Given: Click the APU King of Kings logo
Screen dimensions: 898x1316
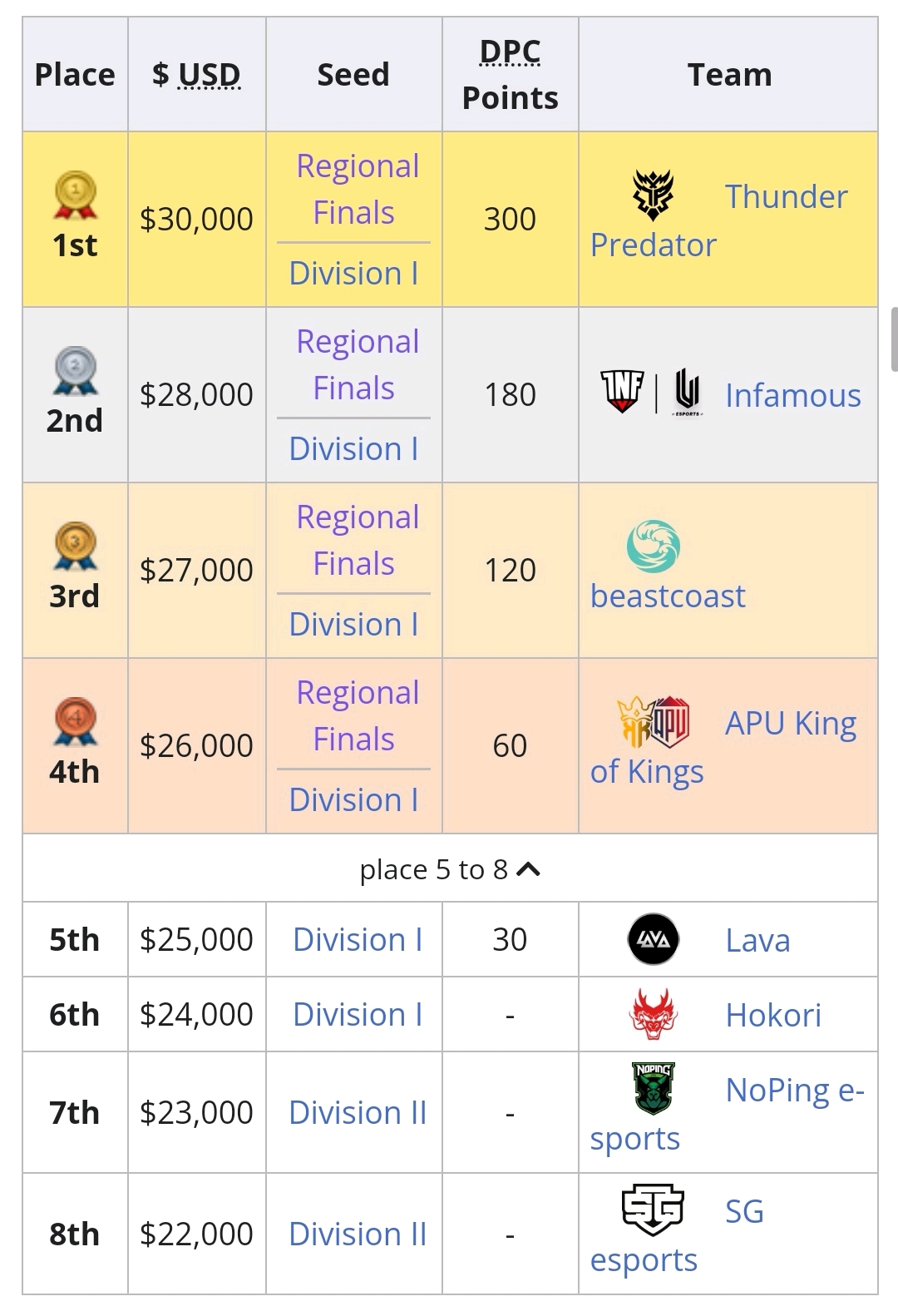Looking at the screenshot, I should pos(654,722).
